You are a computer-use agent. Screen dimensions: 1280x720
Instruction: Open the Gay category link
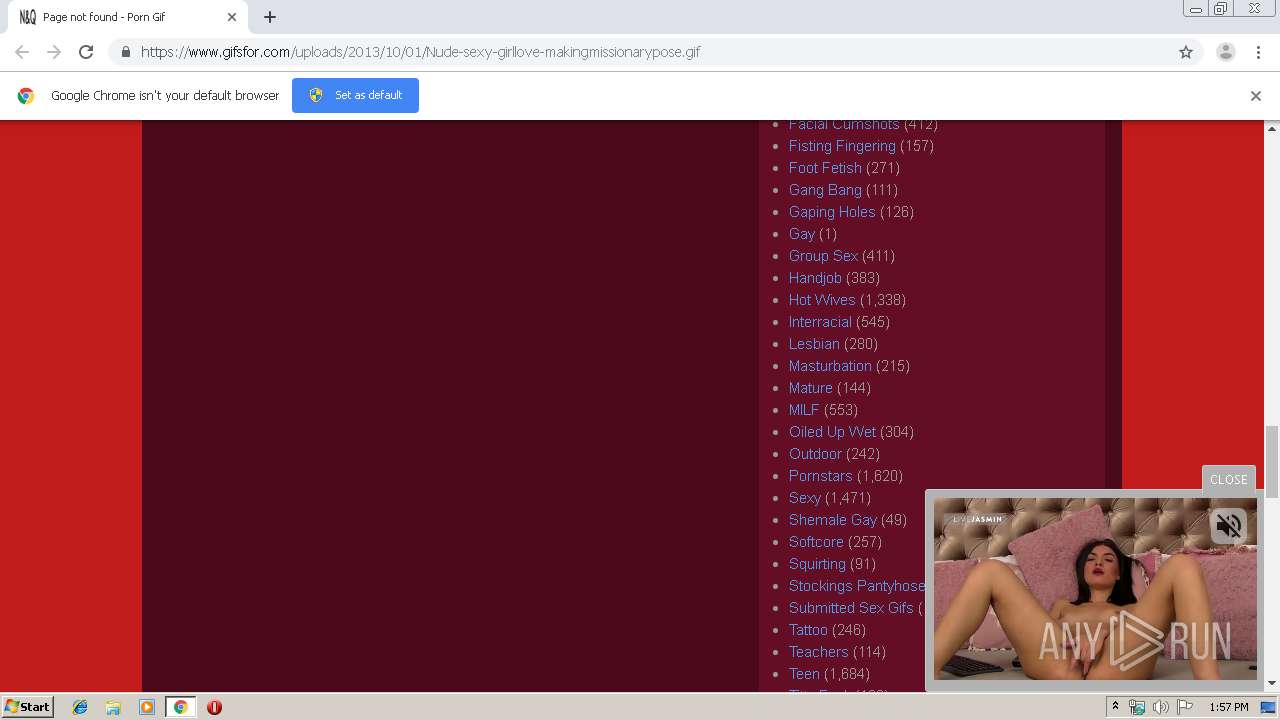tap(802, 234)
